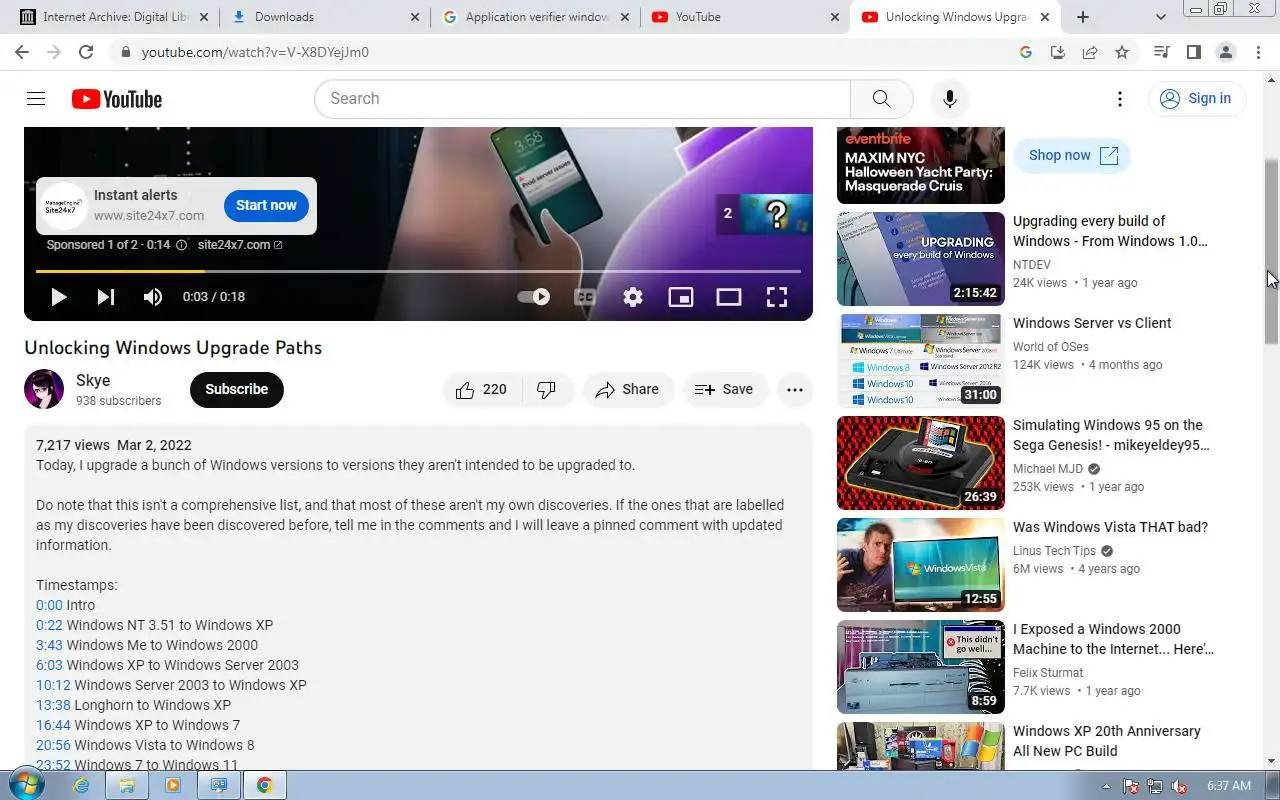1280x800 pixels.
Task: Open I Exposed a Windows 2000 Machine thumbnail
Action: click(x=921, y=667)
